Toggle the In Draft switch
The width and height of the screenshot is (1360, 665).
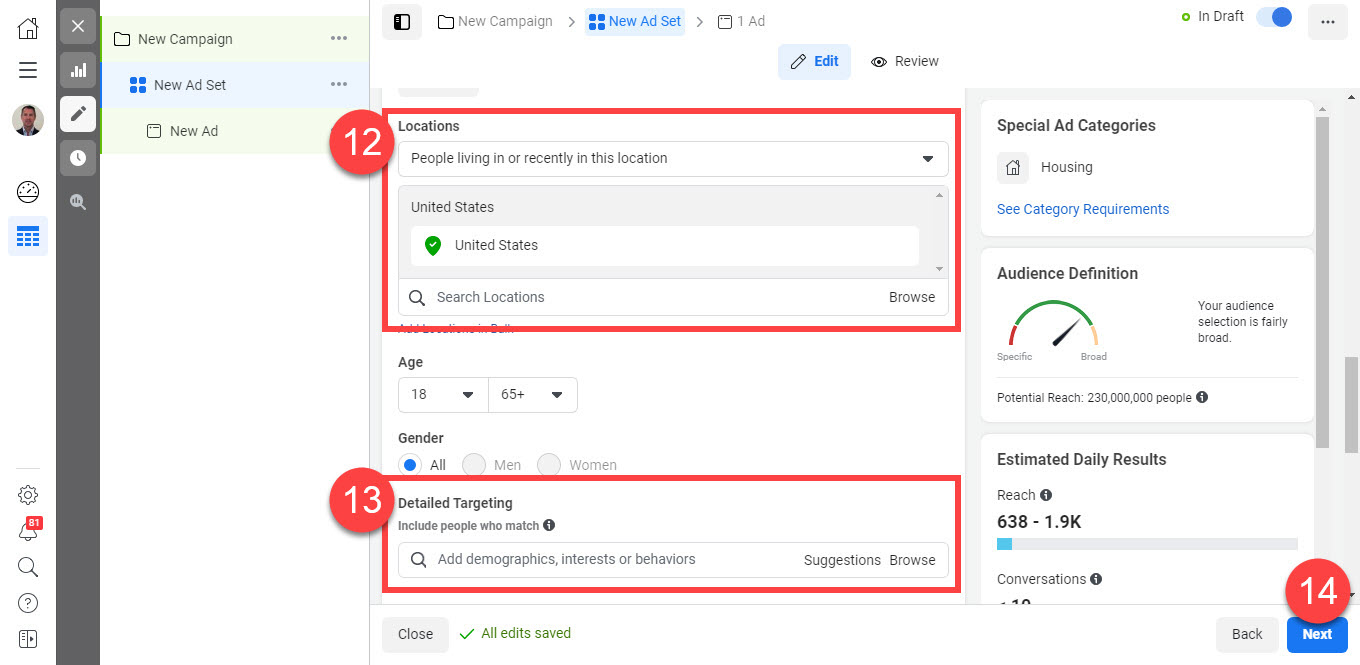click(1274, 18)
